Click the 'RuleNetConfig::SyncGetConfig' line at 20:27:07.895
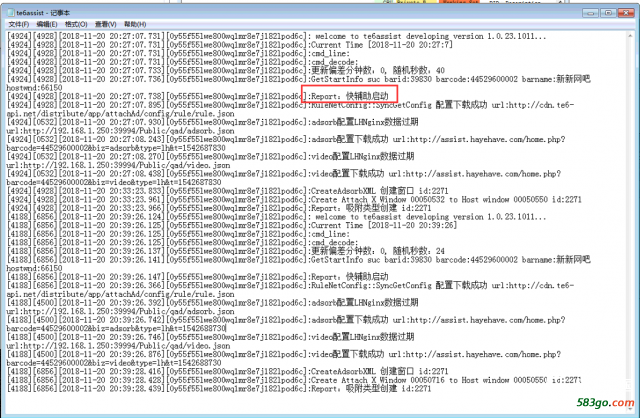The image size is (640, 418). pos(290,105)
